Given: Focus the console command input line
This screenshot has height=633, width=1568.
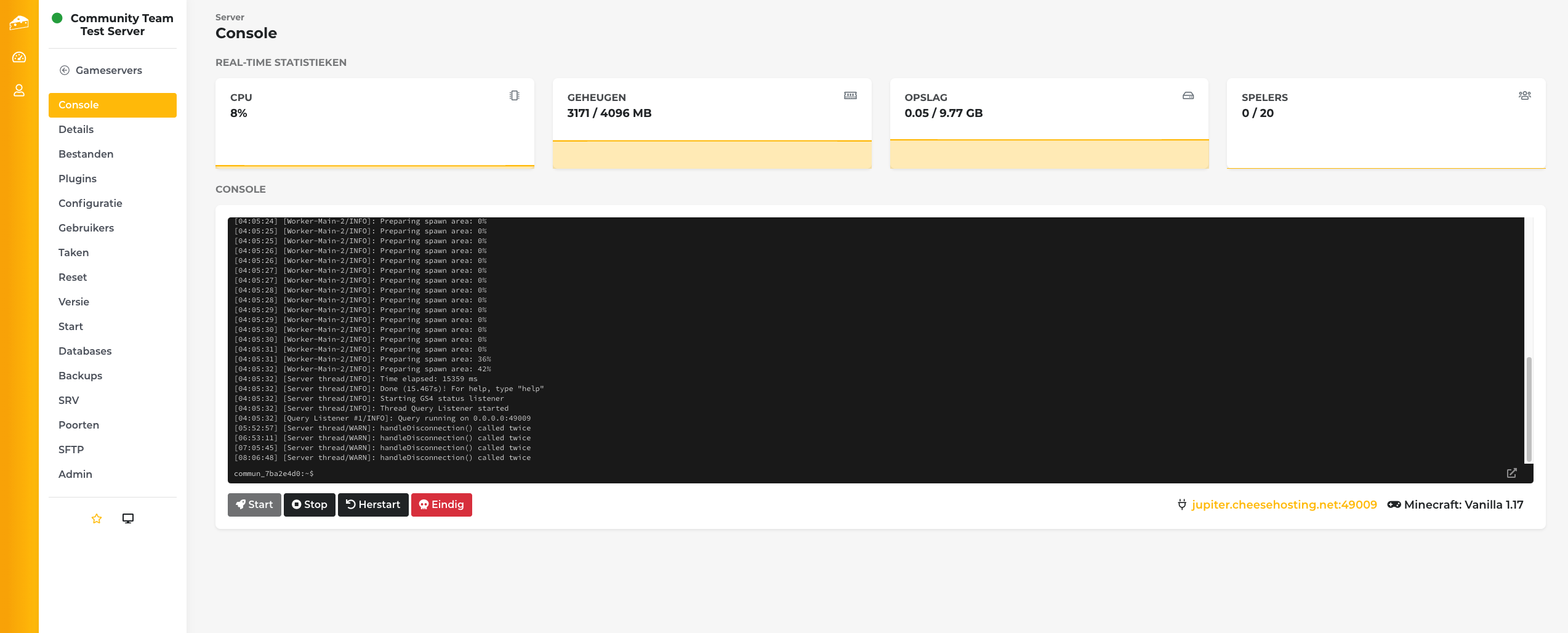Looking at the screenshot, I should point(862,474).
